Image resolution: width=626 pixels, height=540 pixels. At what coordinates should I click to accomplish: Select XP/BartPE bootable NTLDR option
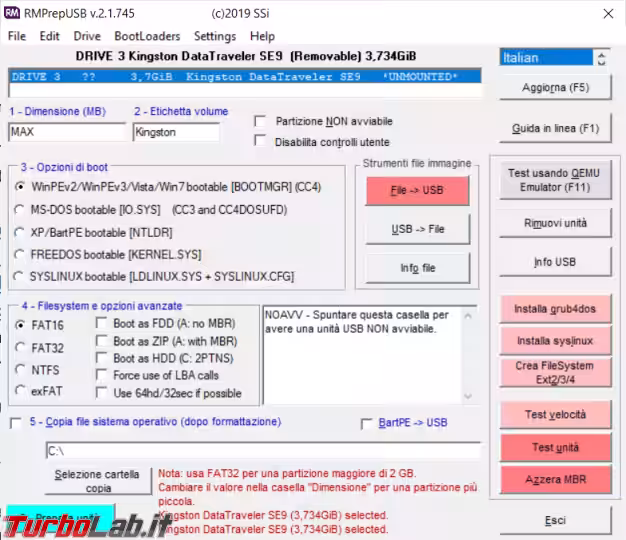pos(19,233)
